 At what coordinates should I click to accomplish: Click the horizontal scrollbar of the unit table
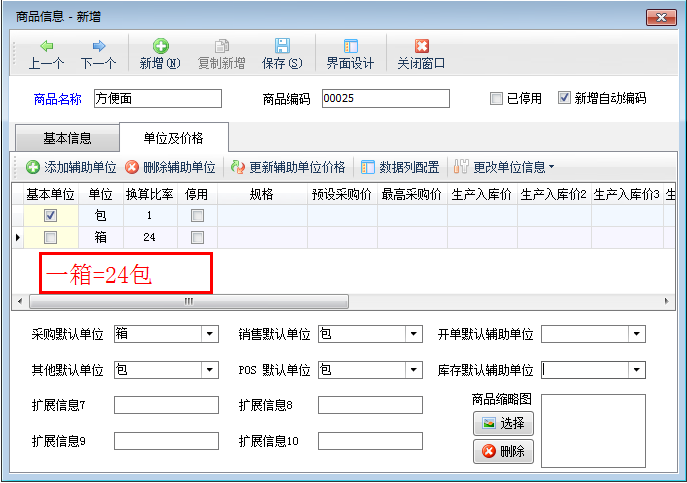pos(185,301)
